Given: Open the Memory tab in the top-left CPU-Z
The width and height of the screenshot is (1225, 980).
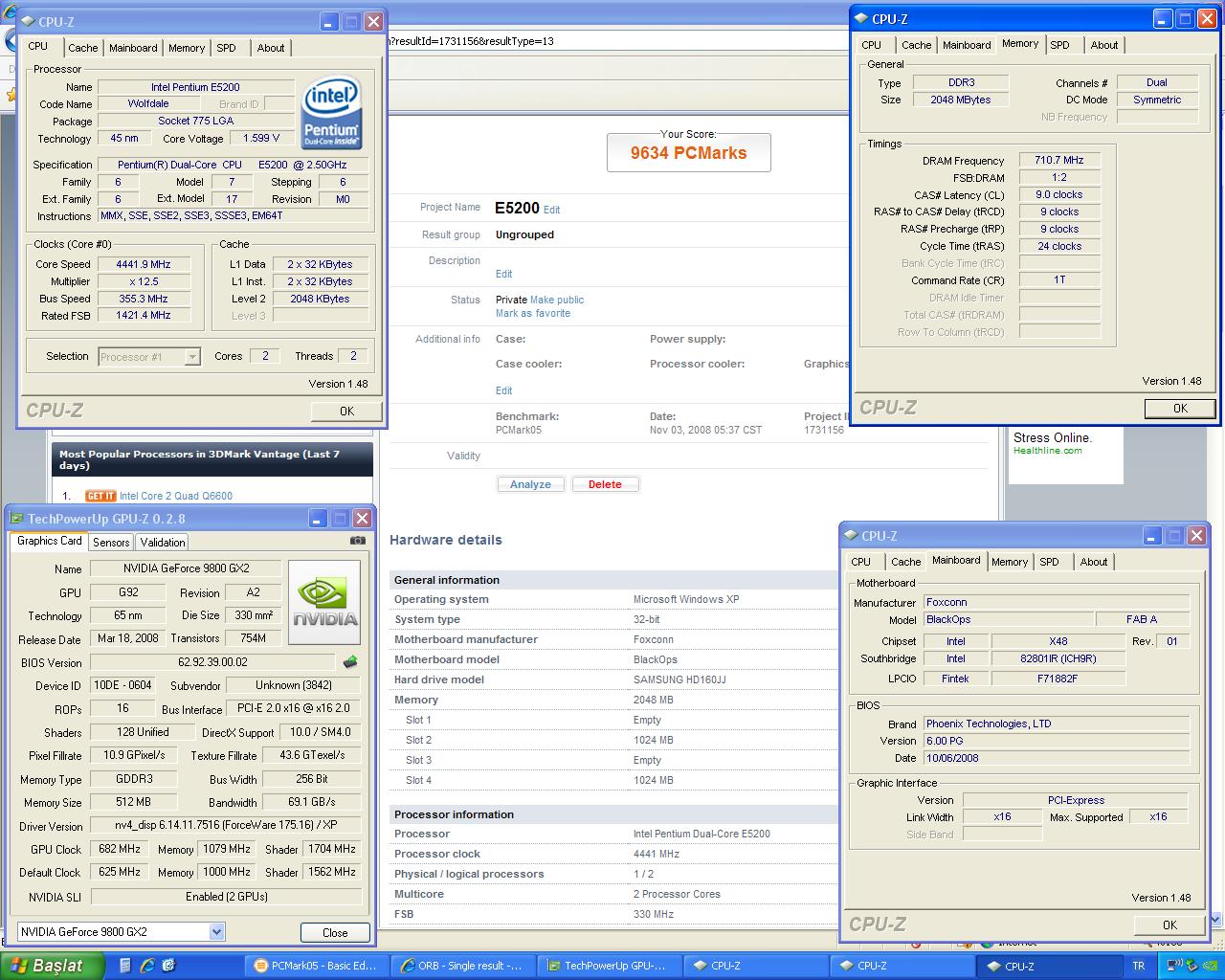Looking at the screenshot, I should click(187, 48).
